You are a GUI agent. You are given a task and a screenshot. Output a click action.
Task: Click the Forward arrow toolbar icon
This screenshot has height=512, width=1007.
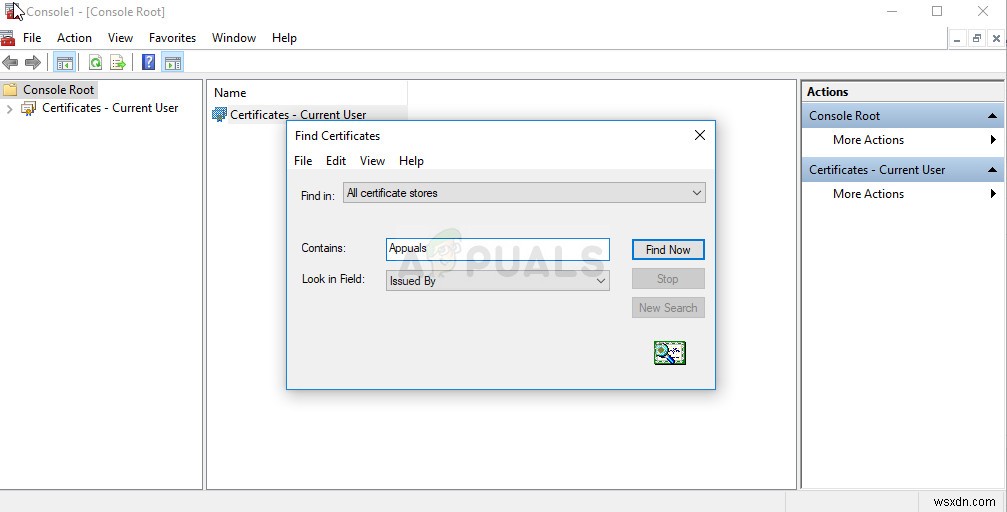coord(33,62)
